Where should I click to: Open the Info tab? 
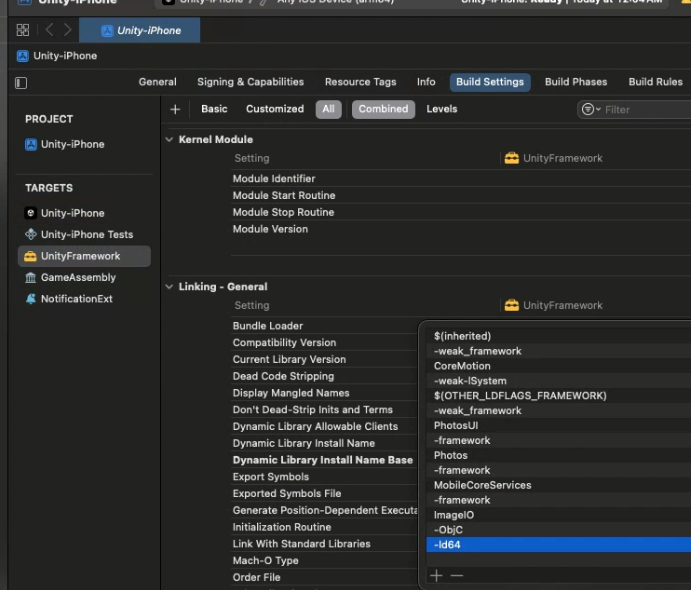426,82
